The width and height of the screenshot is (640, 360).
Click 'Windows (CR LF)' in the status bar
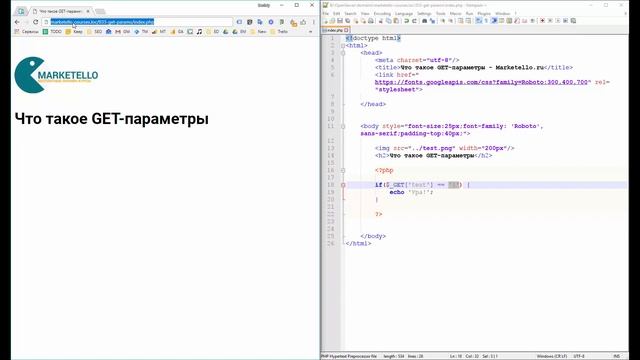552,356
